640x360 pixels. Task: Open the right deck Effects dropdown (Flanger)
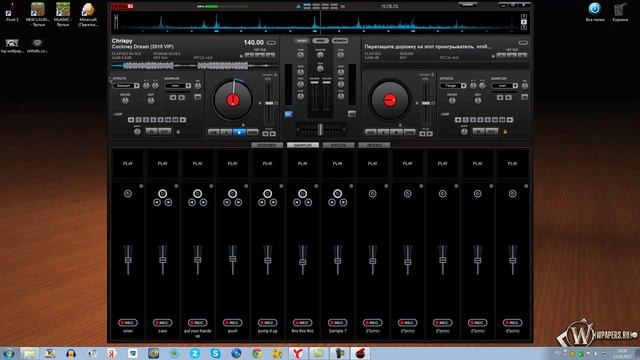point(453,86)
